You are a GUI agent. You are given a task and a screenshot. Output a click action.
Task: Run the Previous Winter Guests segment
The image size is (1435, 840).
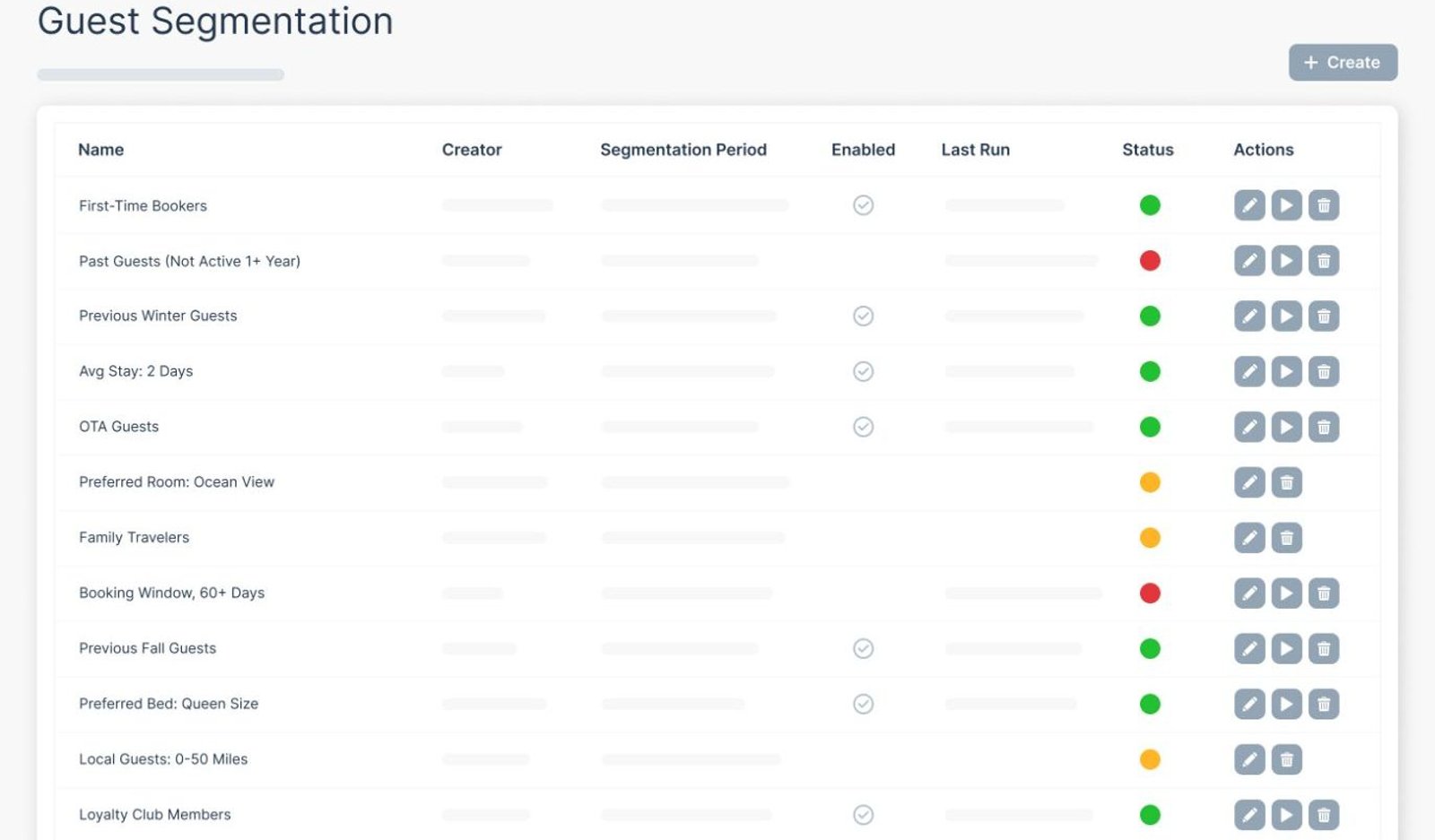[1286, 316]
